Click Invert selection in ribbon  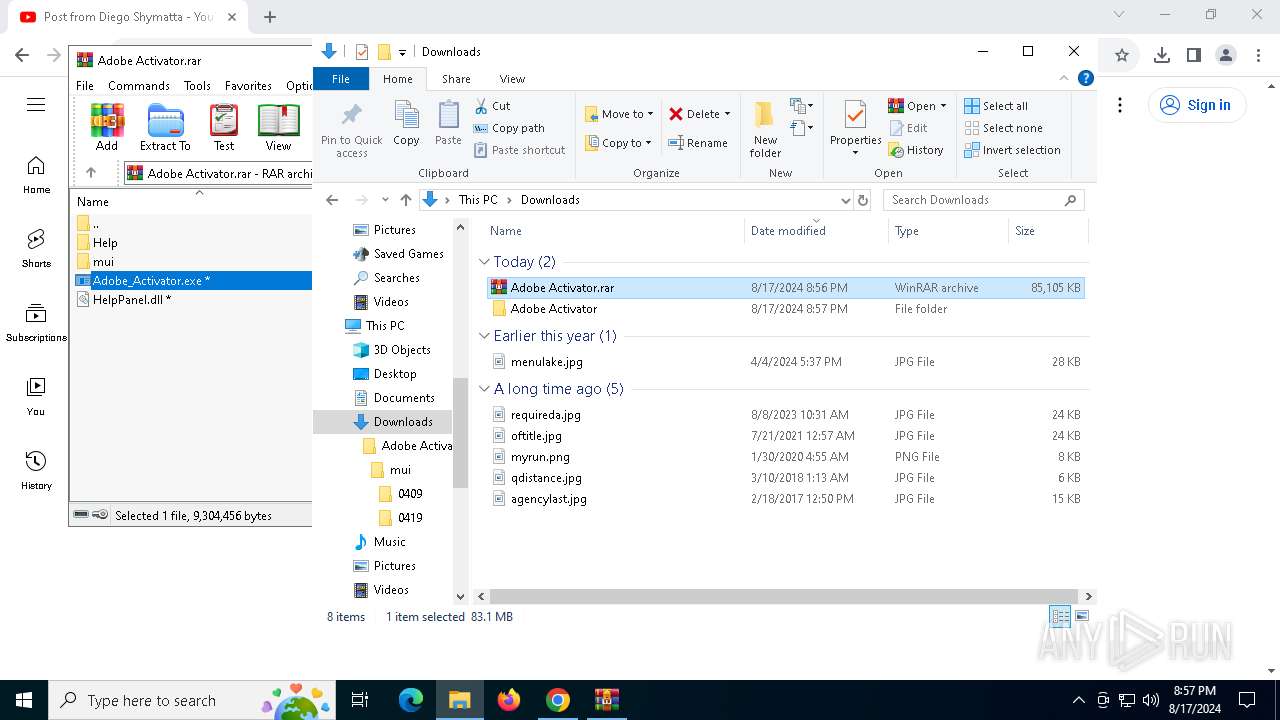[1012, 150]
